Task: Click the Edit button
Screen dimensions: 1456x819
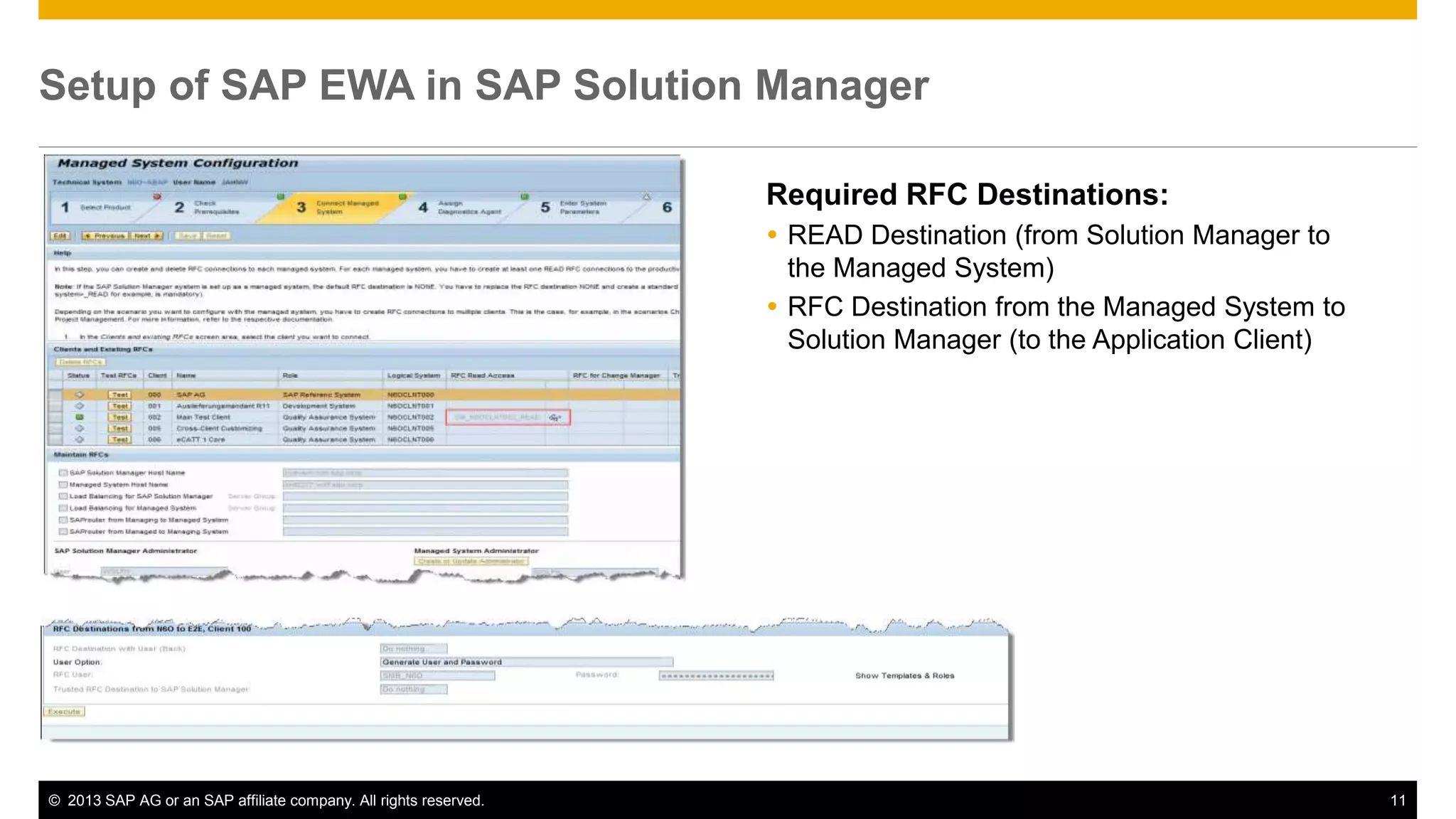Action: point(60,236)
